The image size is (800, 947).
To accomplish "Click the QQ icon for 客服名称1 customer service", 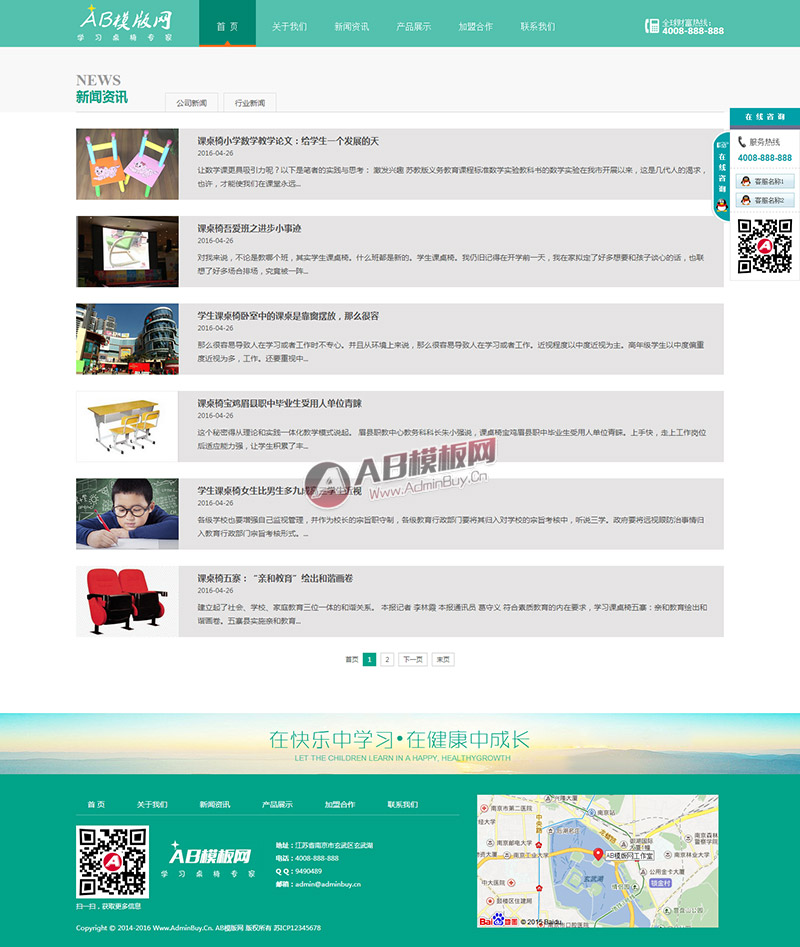I will [x=746, y=181].
